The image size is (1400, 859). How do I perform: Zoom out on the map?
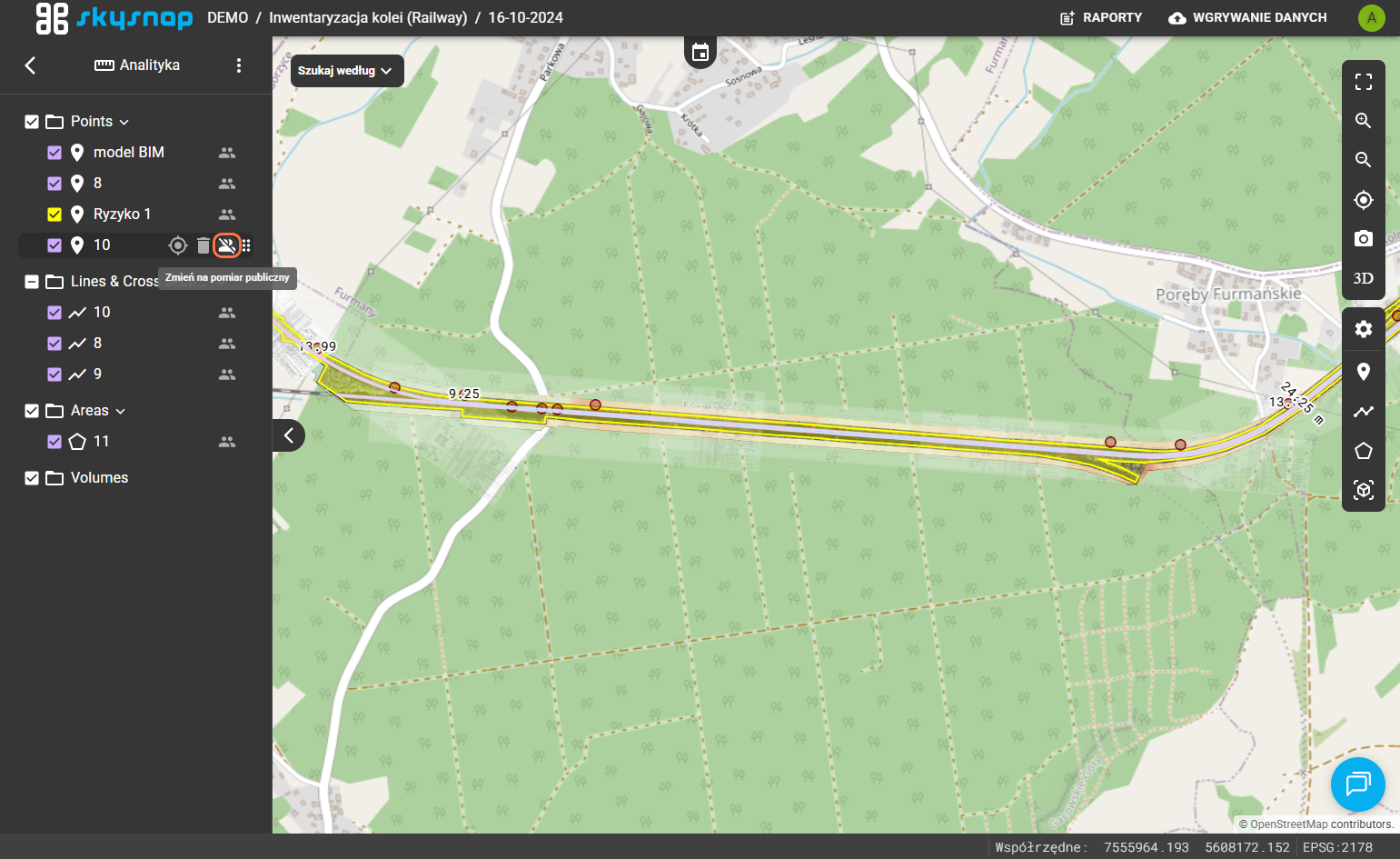tap(1363, 160)
